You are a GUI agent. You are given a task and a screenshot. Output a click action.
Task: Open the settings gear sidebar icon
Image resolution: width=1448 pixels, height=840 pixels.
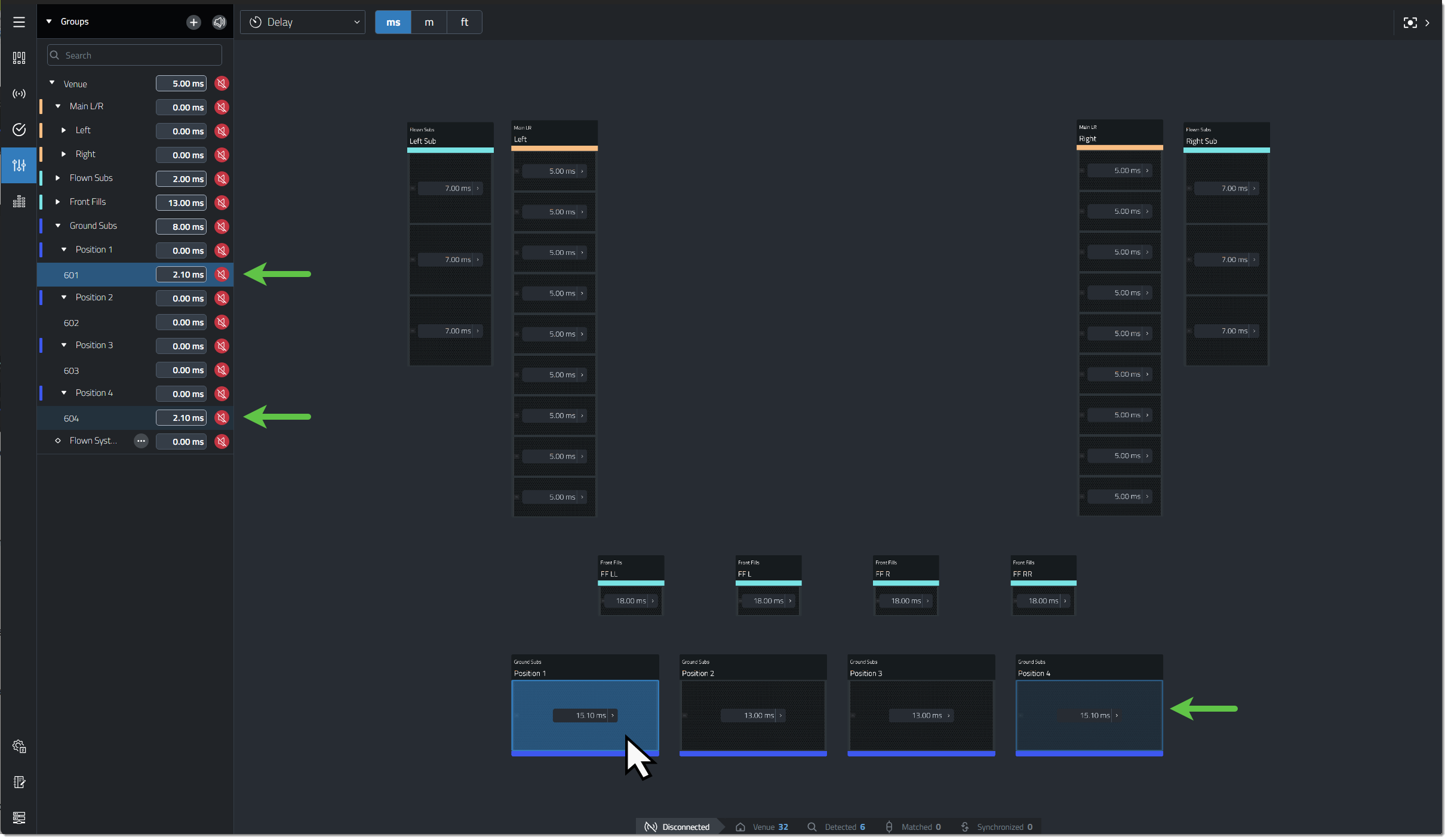[x=19, y=746]
